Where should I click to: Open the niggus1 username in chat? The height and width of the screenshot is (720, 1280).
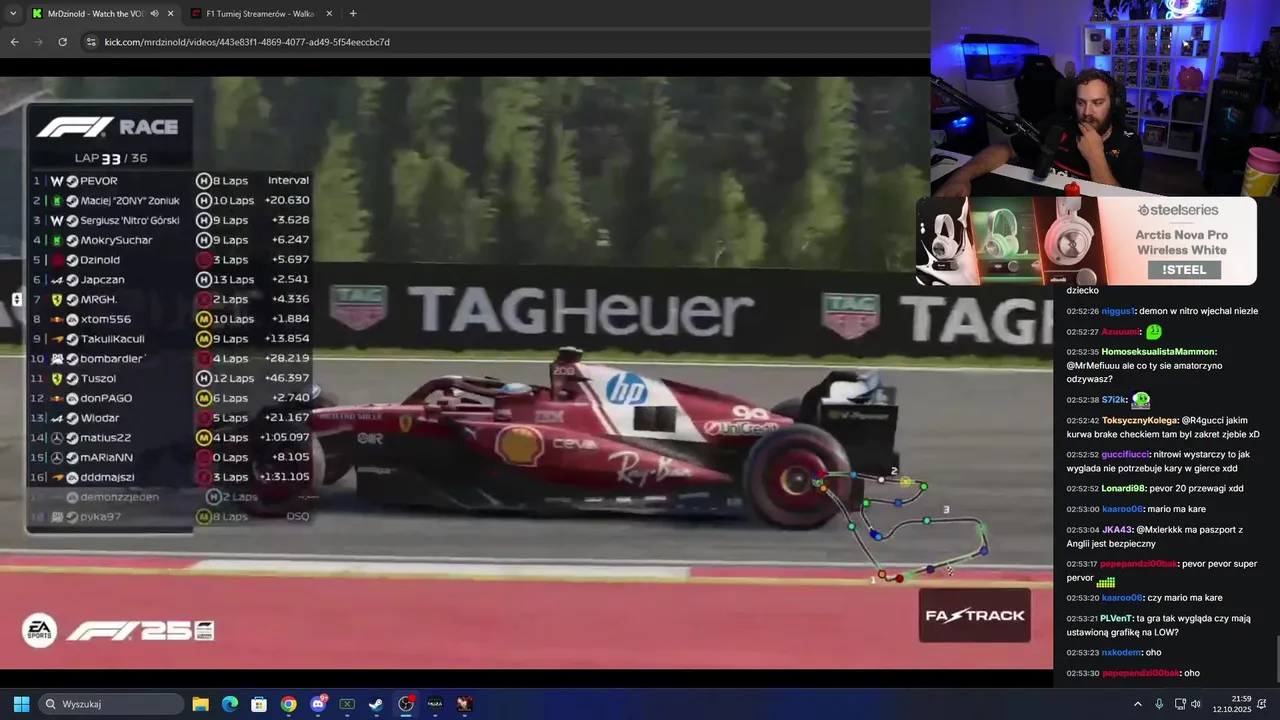point(1118,311)
